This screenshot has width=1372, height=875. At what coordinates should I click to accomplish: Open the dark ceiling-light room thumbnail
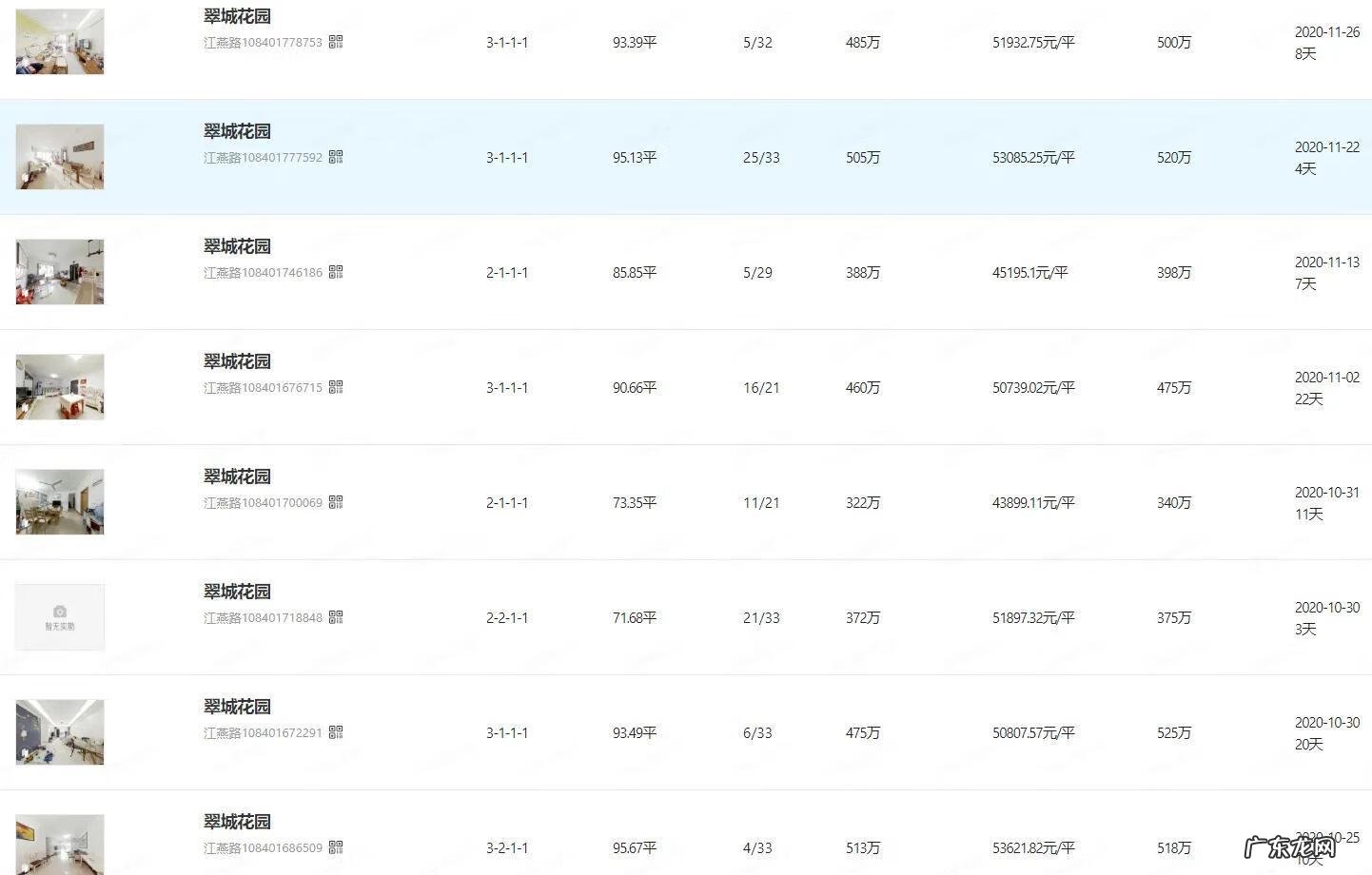click(x=59, y=731)
